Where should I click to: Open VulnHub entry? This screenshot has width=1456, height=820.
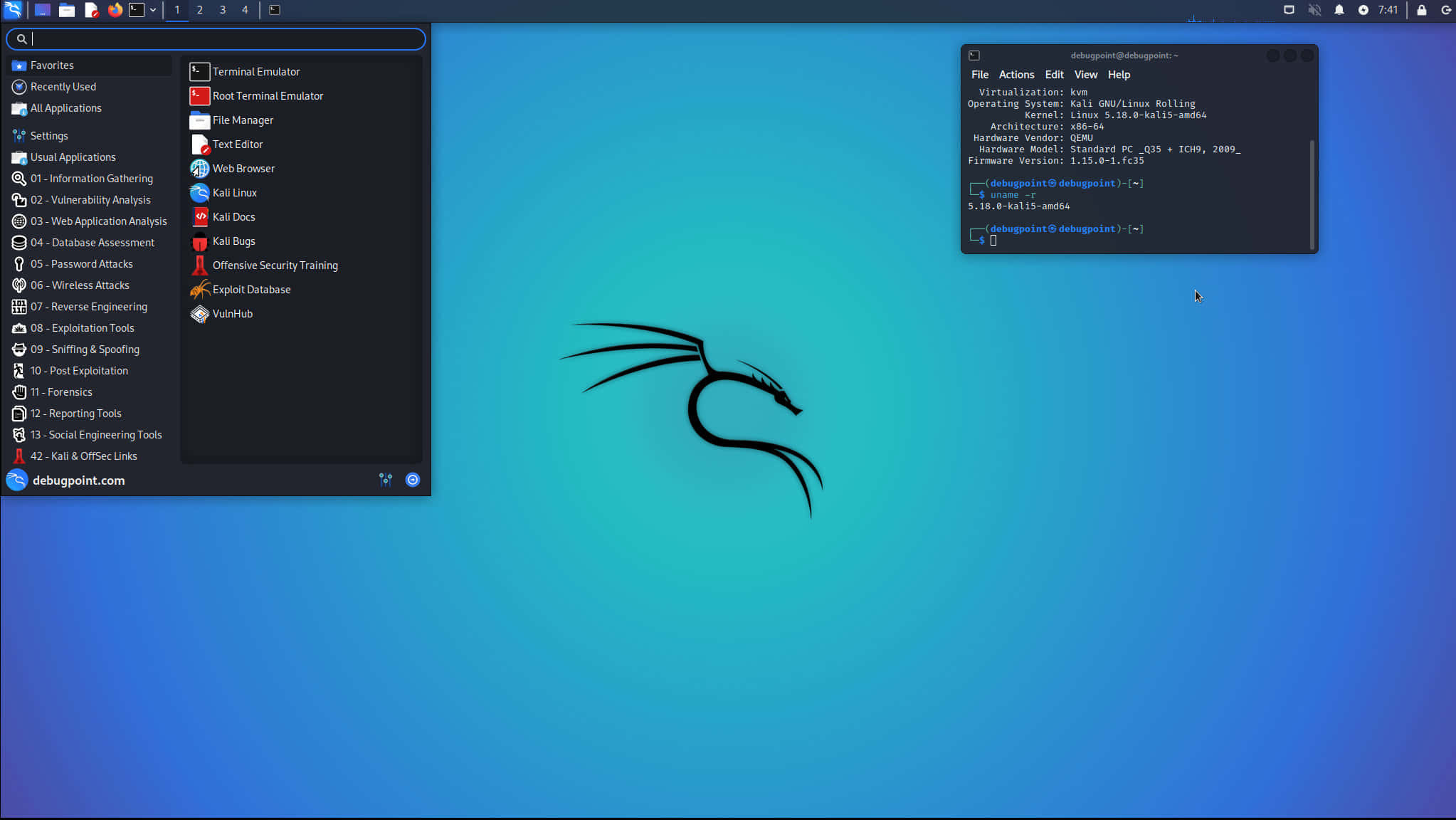[302, 314]
